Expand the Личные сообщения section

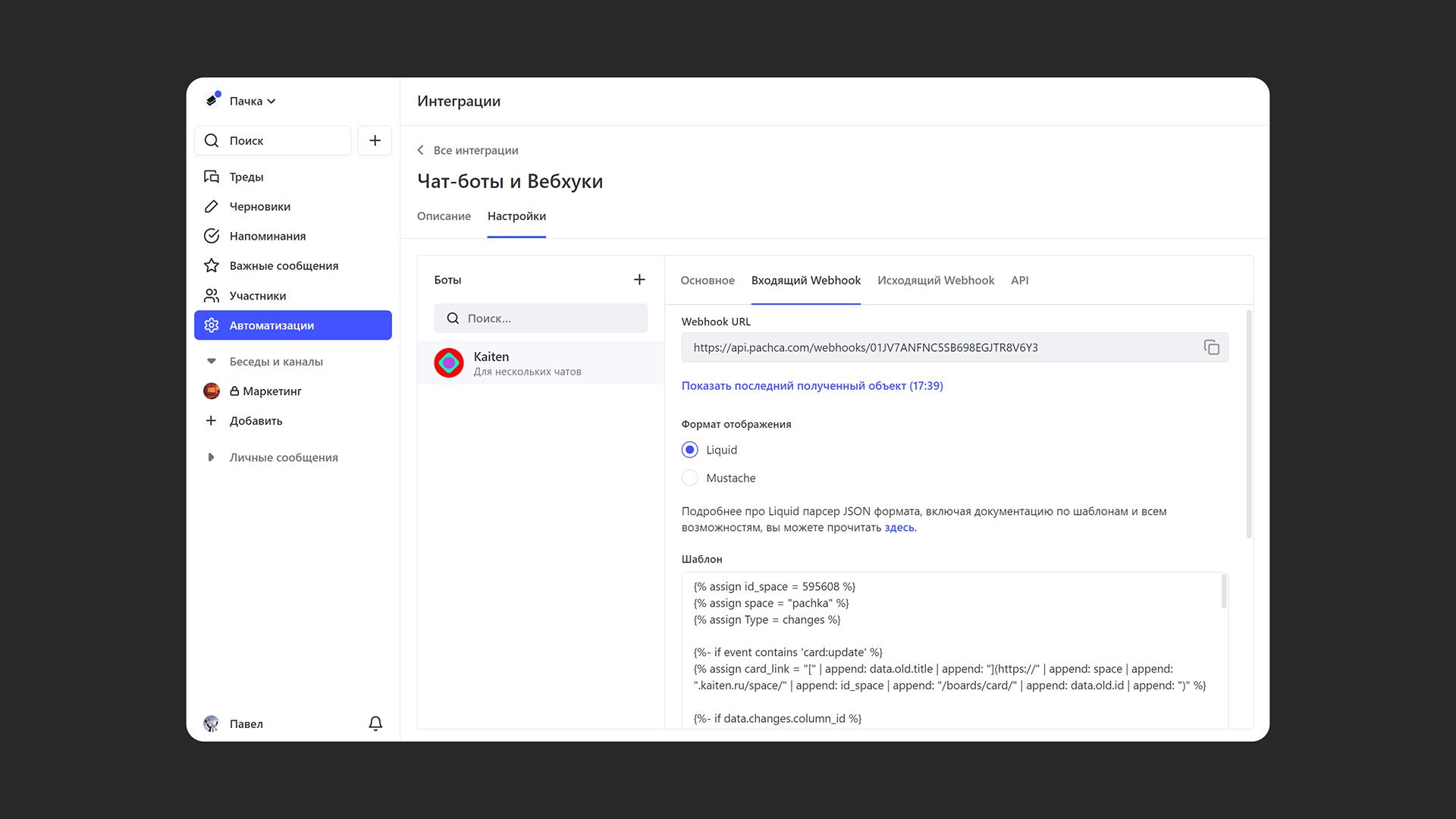click(212, 457)
